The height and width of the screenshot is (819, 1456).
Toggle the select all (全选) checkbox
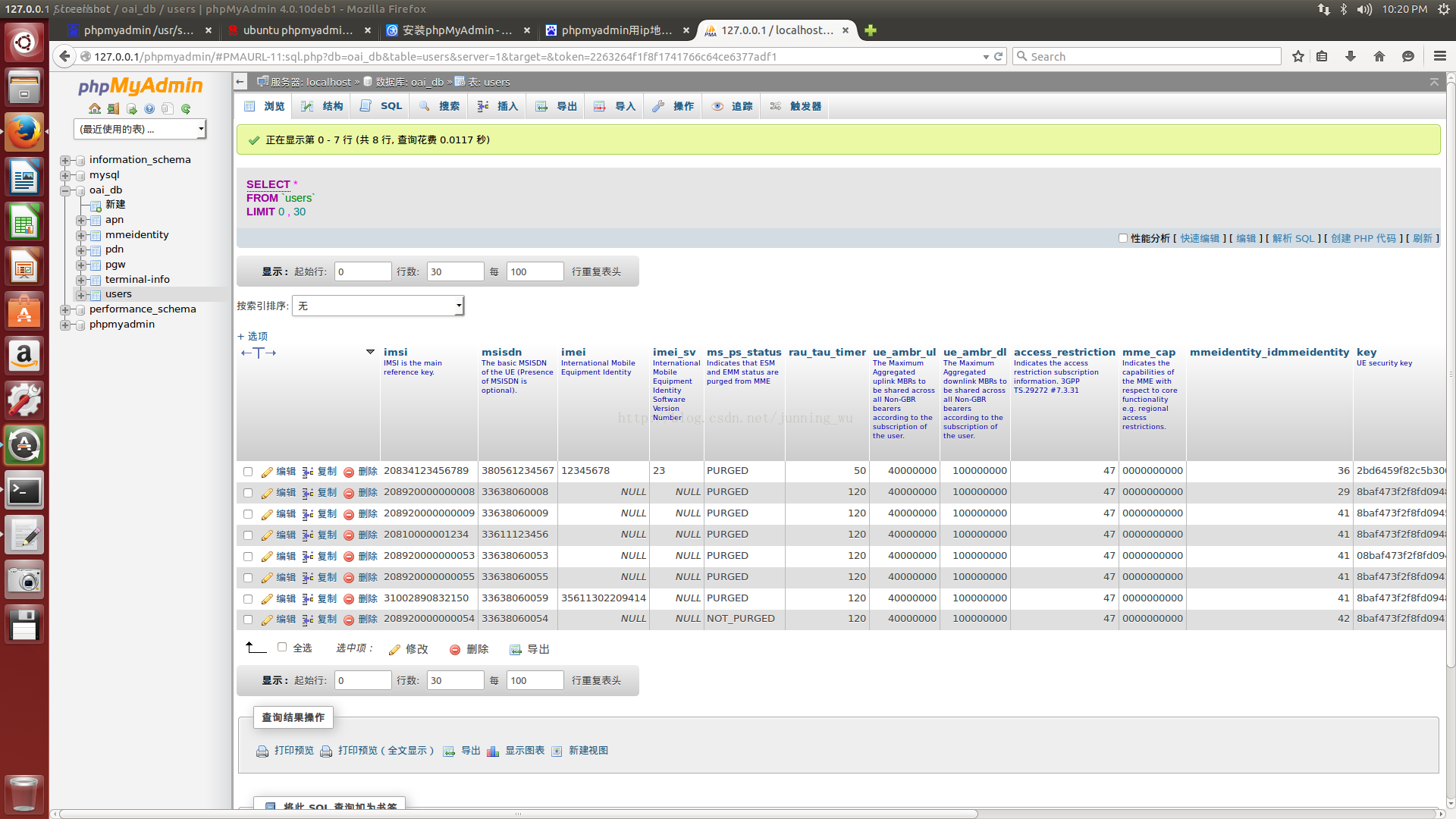click(x=282, y=648)
